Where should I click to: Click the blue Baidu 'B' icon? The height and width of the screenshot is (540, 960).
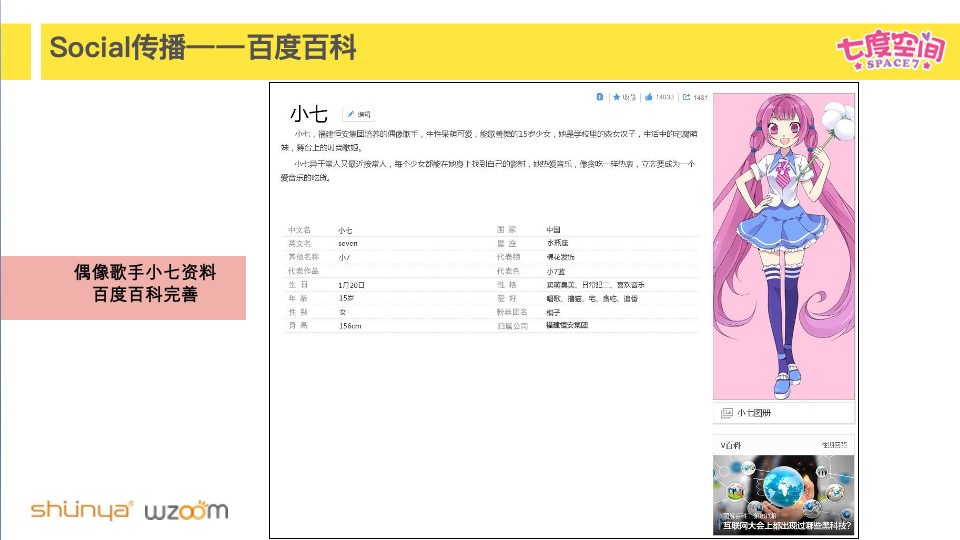600,97
